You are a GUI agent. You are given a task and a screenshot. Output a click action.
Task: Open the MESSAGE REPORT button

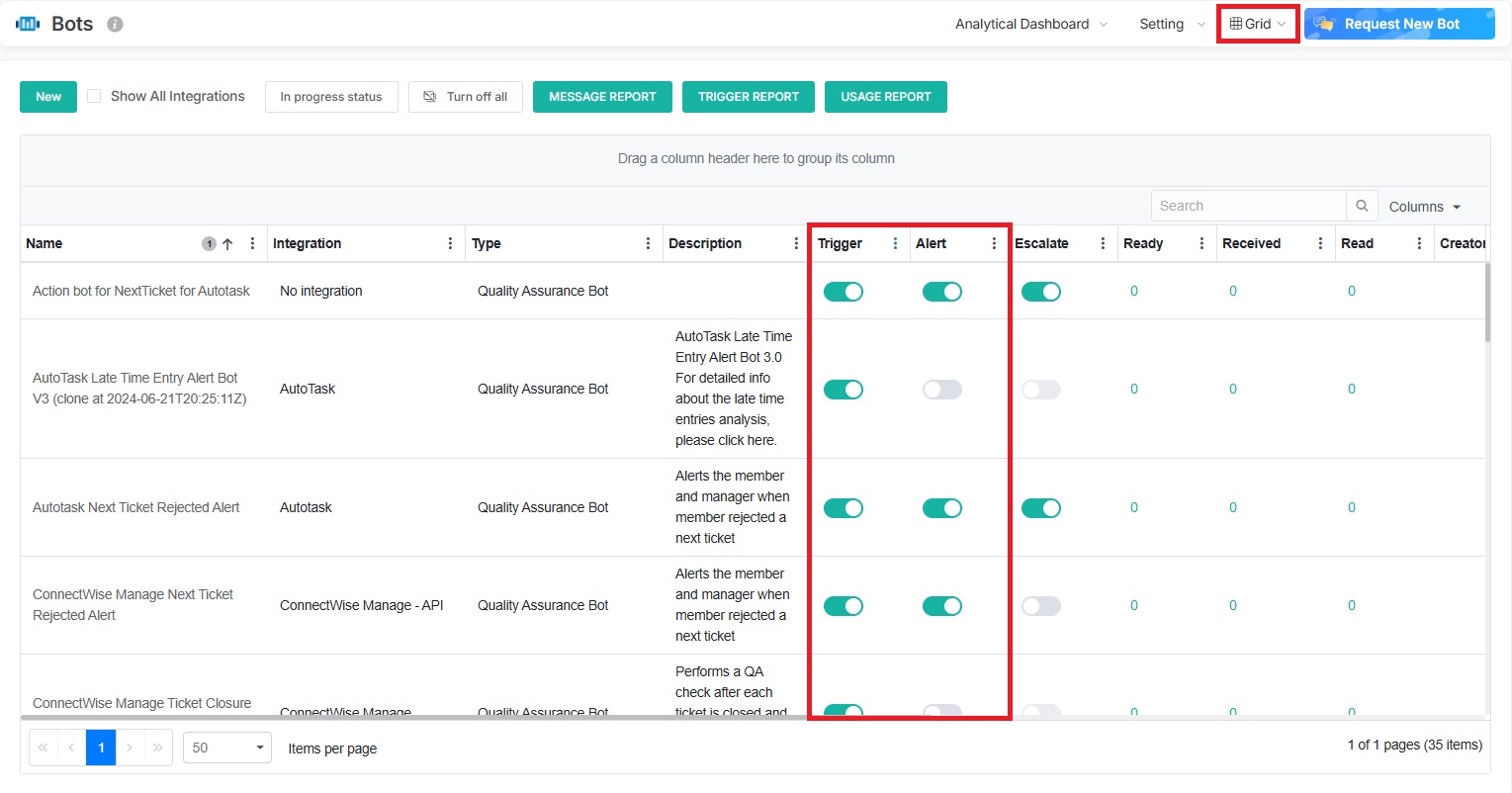pos(602,97)
